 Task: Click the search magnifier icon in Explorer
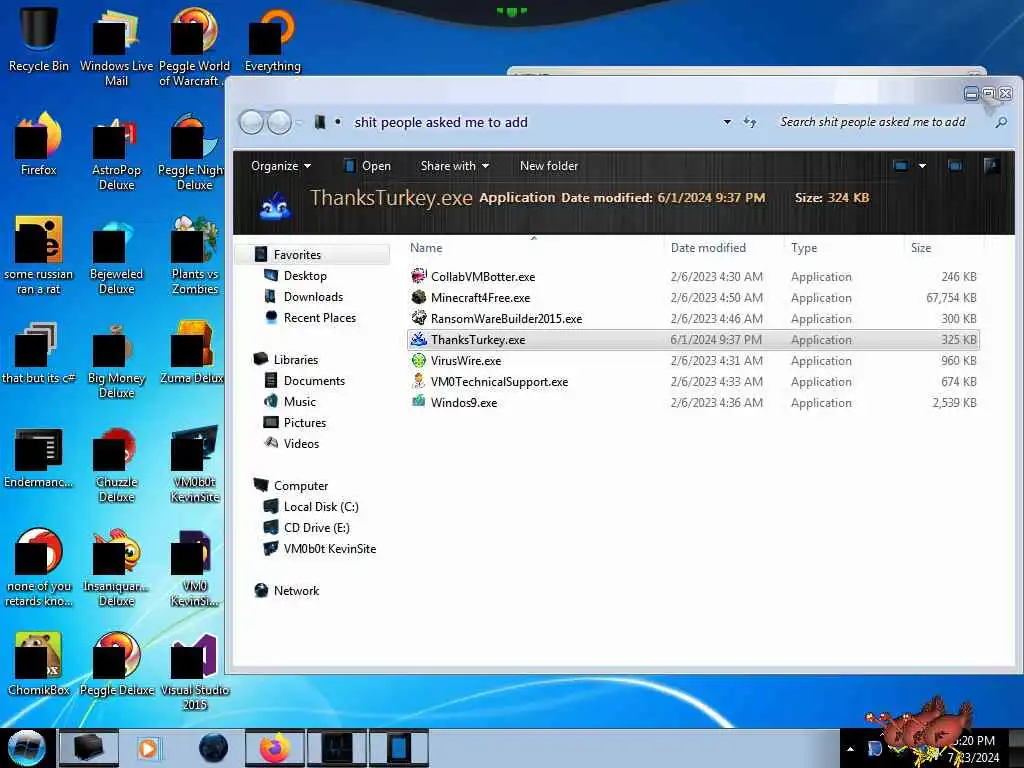tap(1001, 122)
